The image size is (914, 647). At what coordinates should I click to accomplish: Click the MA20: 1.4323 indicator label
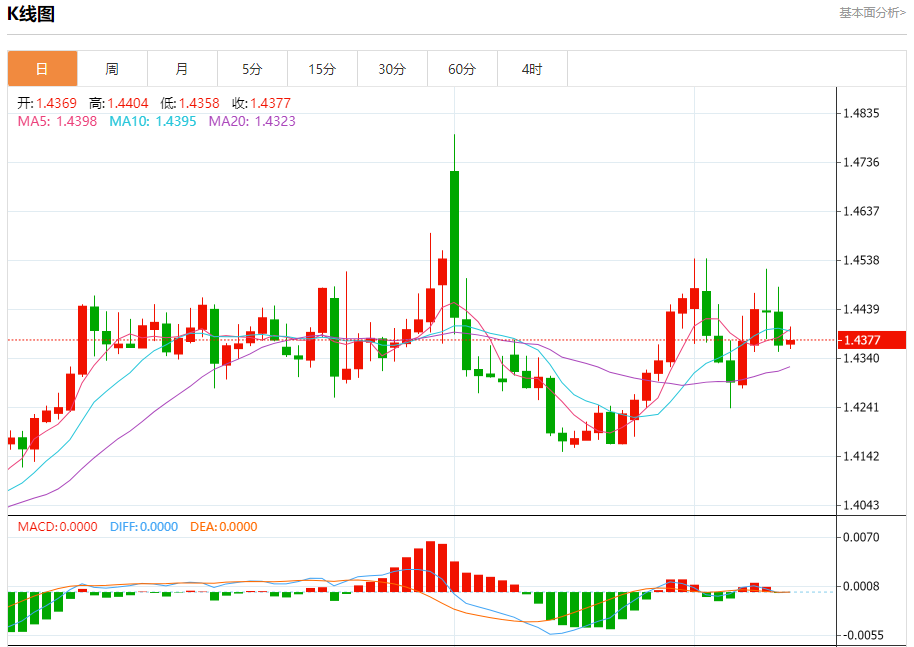[252, 121]
